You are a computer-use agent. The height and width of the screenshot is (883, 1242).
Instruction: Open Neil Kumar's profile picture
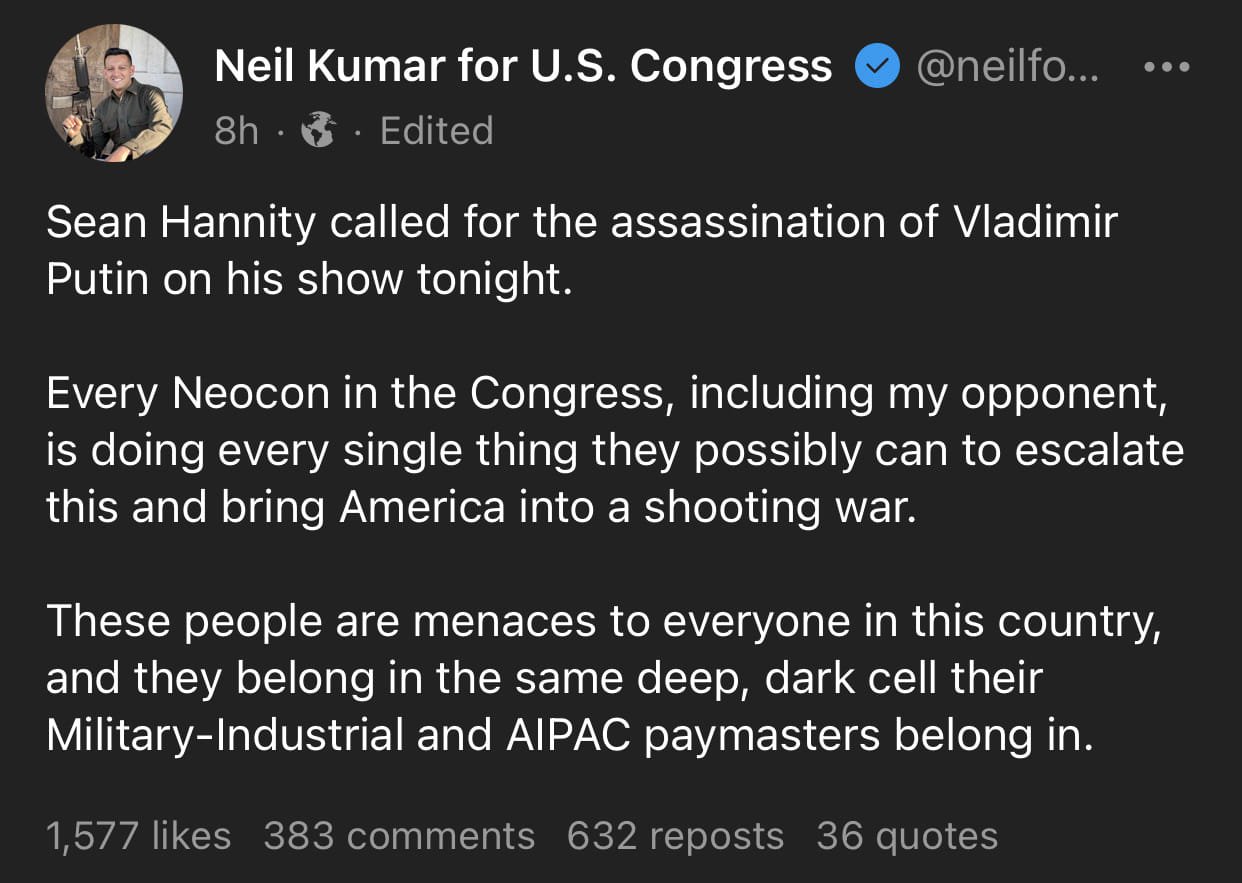(113, 93)
